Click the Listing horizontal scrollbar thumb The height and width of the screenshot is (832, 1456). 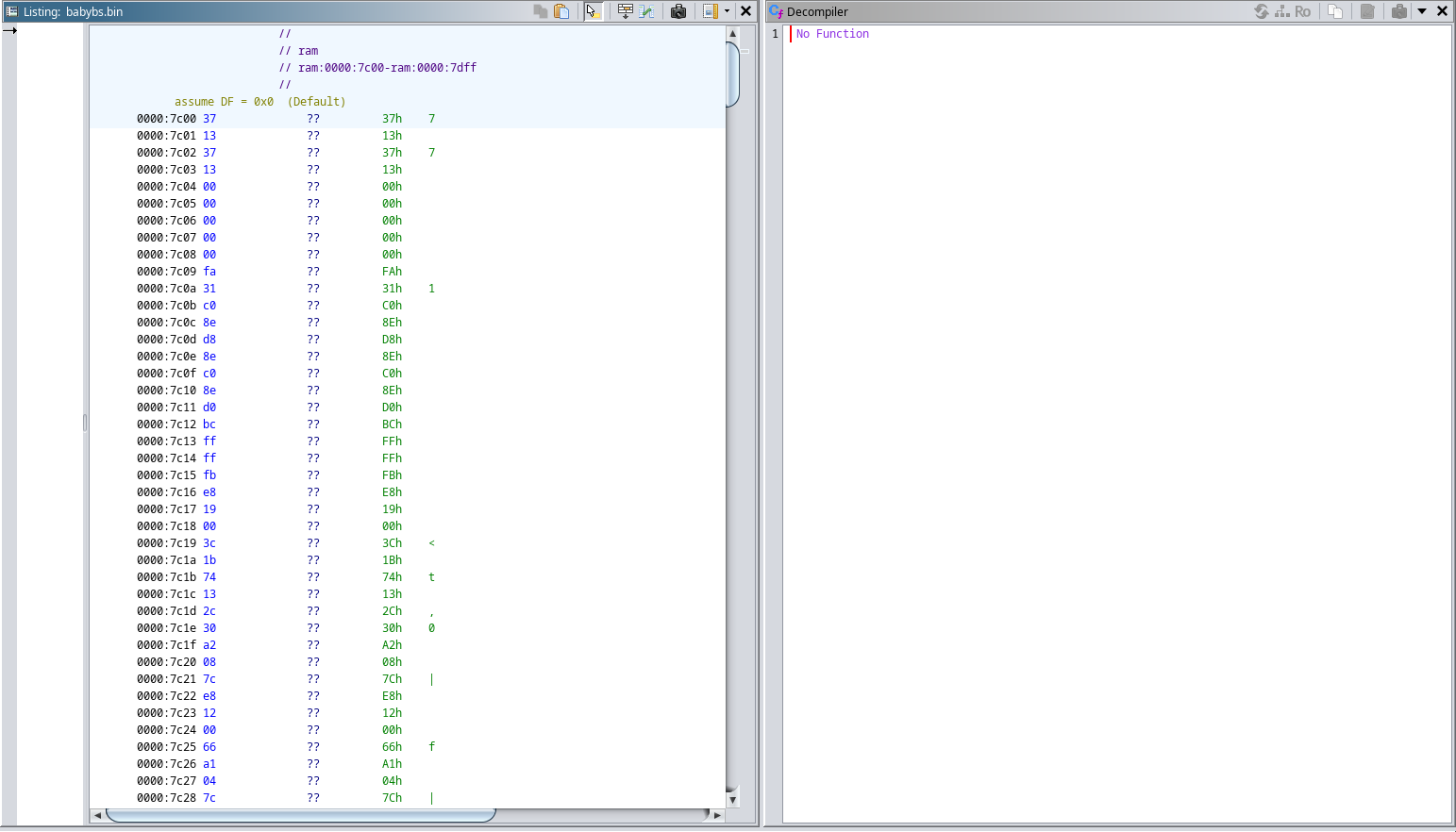point(300,815)
